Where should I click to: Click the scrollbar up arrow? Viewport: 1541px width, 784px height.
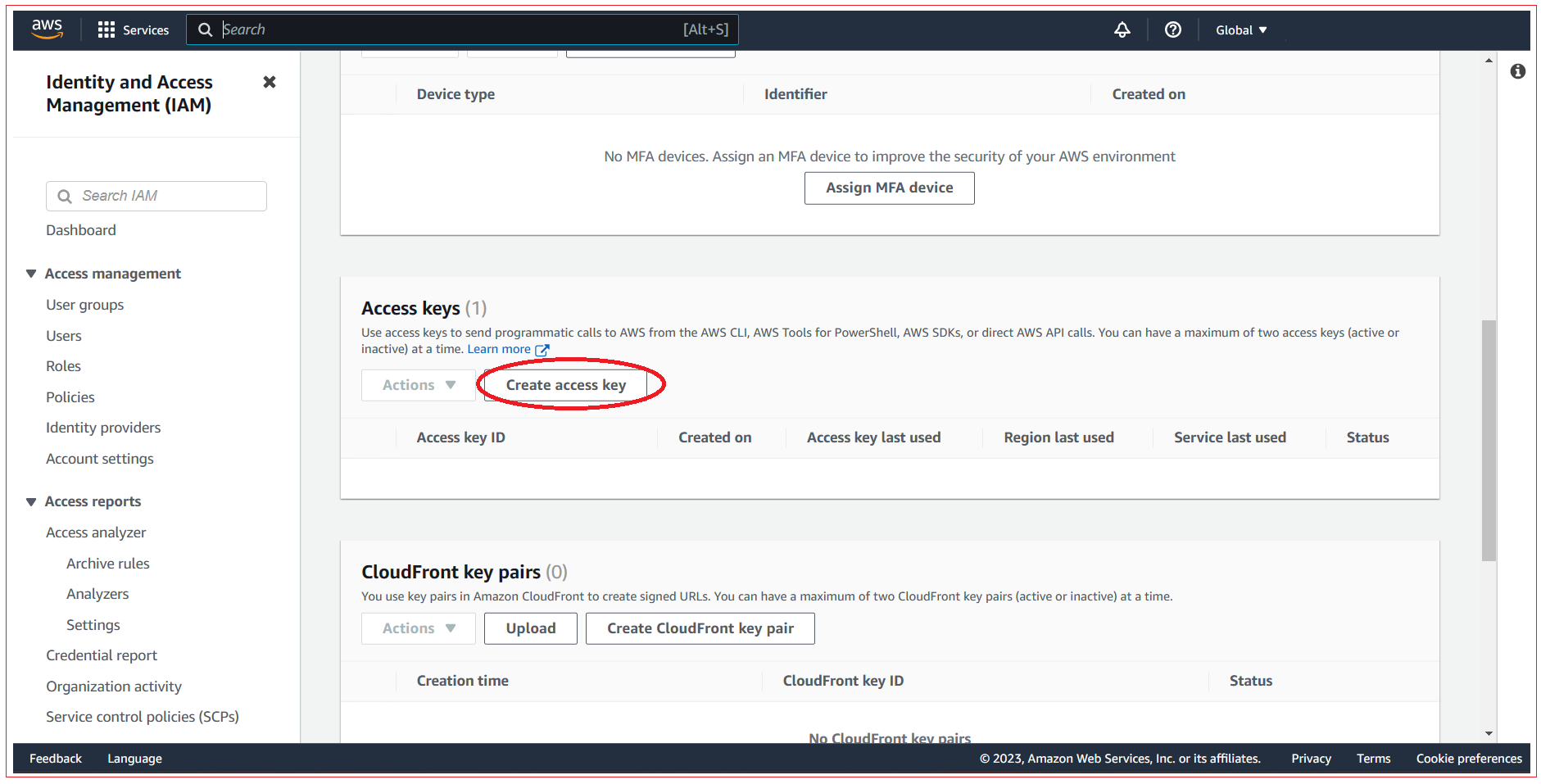point(1489,61)
